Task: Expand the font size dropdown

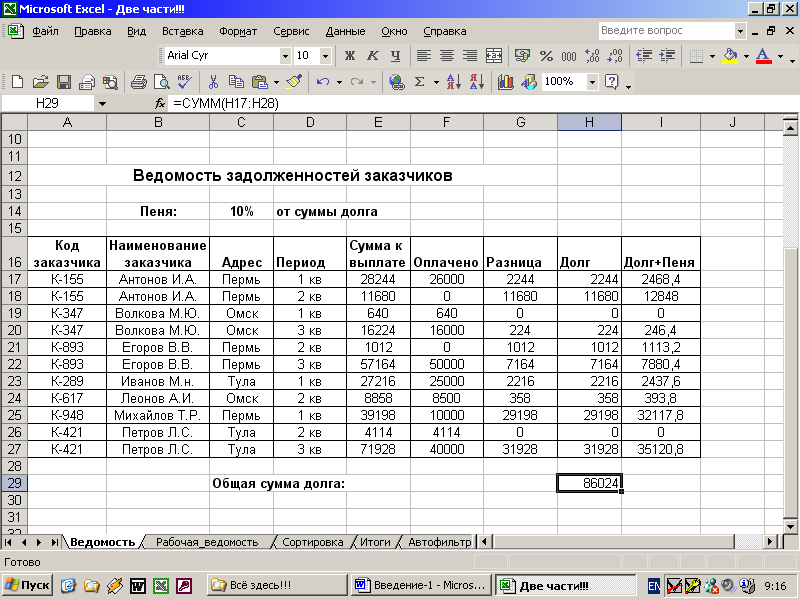Action: (x=327, y=56)
